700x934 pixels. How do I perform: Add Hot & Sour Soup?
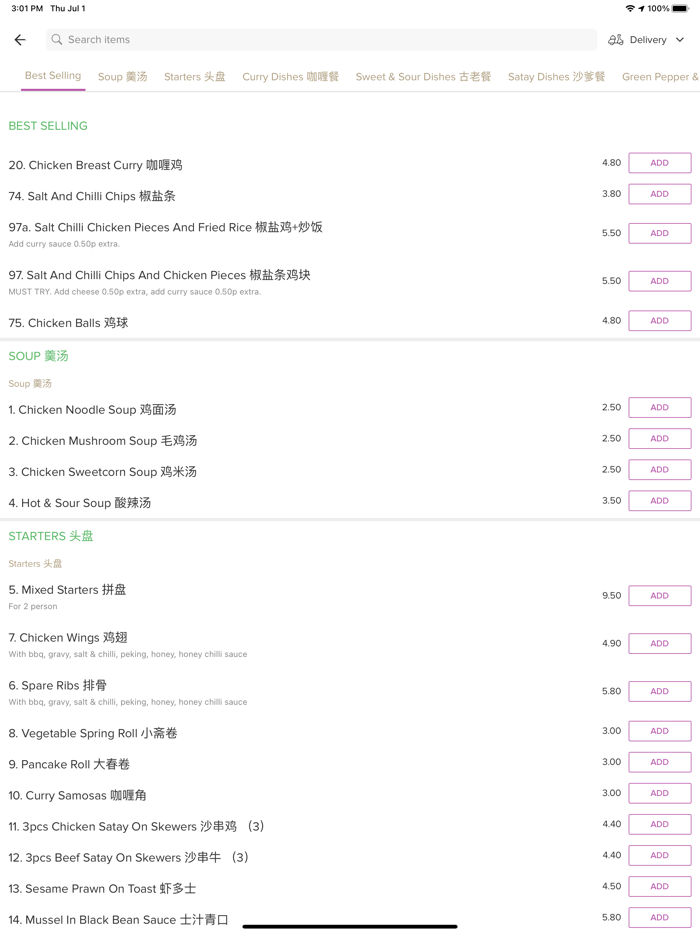tap(659, 501)
